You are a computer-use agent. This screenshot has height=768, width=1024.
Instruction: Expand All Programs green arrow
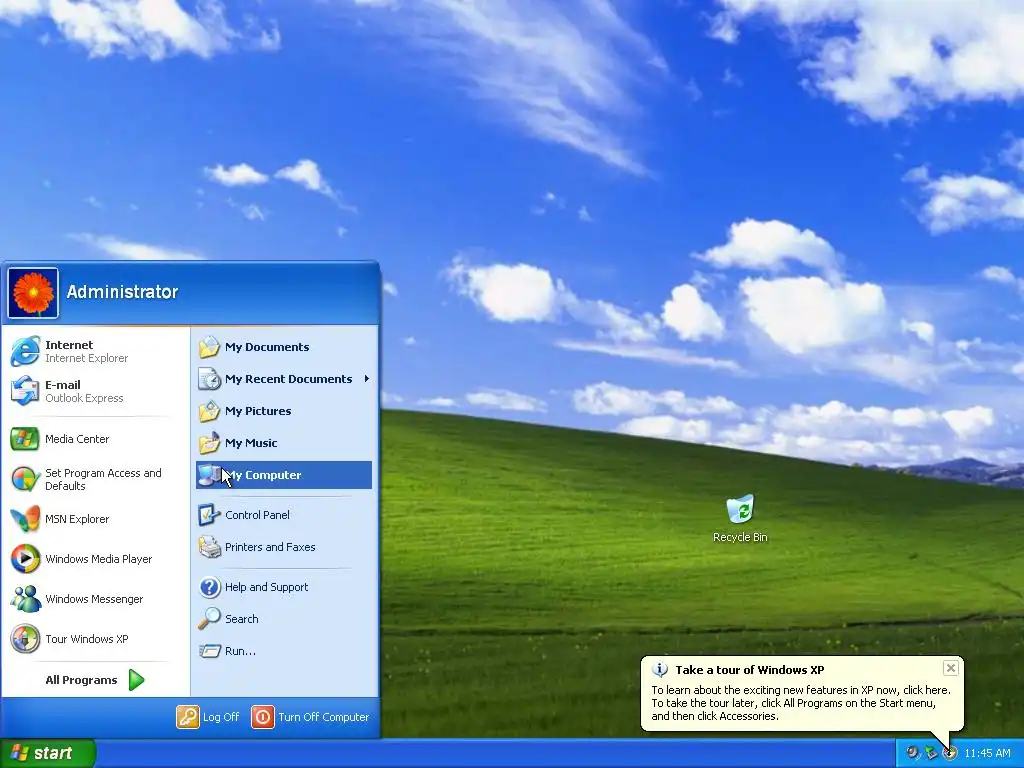(136, 680)
